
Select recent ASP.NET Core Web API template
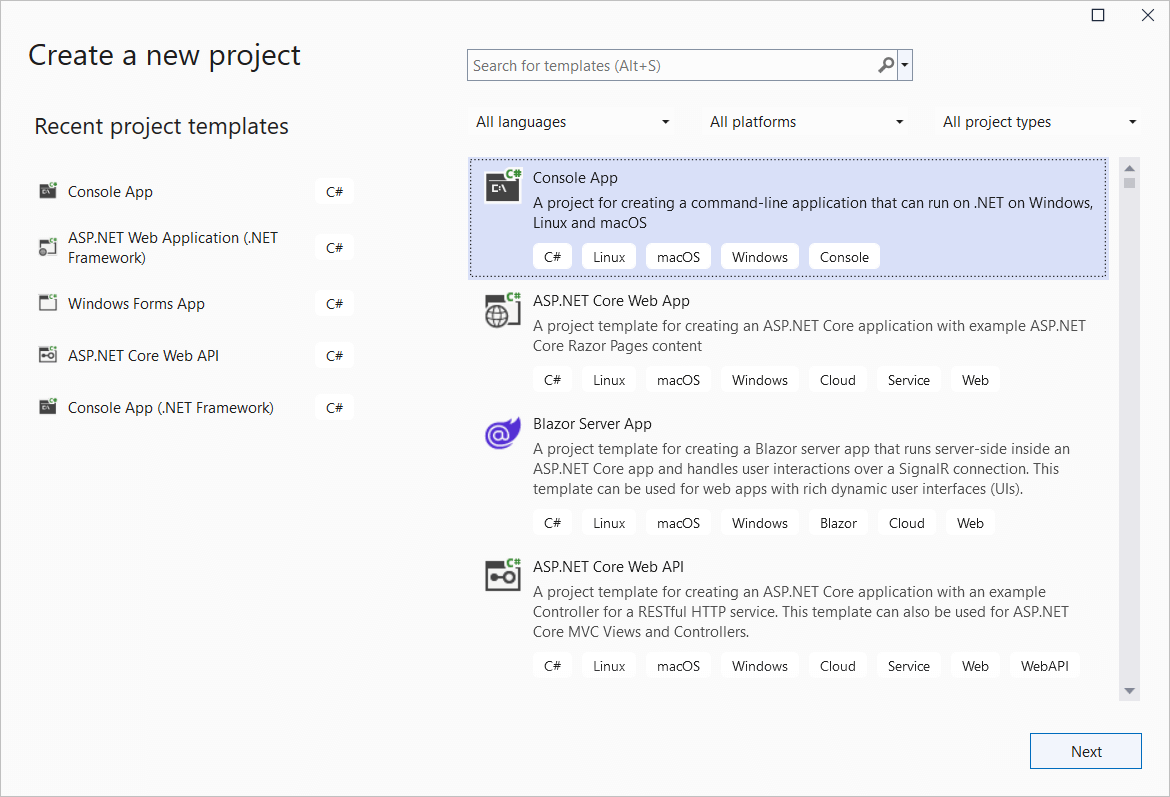coord(143,355)
